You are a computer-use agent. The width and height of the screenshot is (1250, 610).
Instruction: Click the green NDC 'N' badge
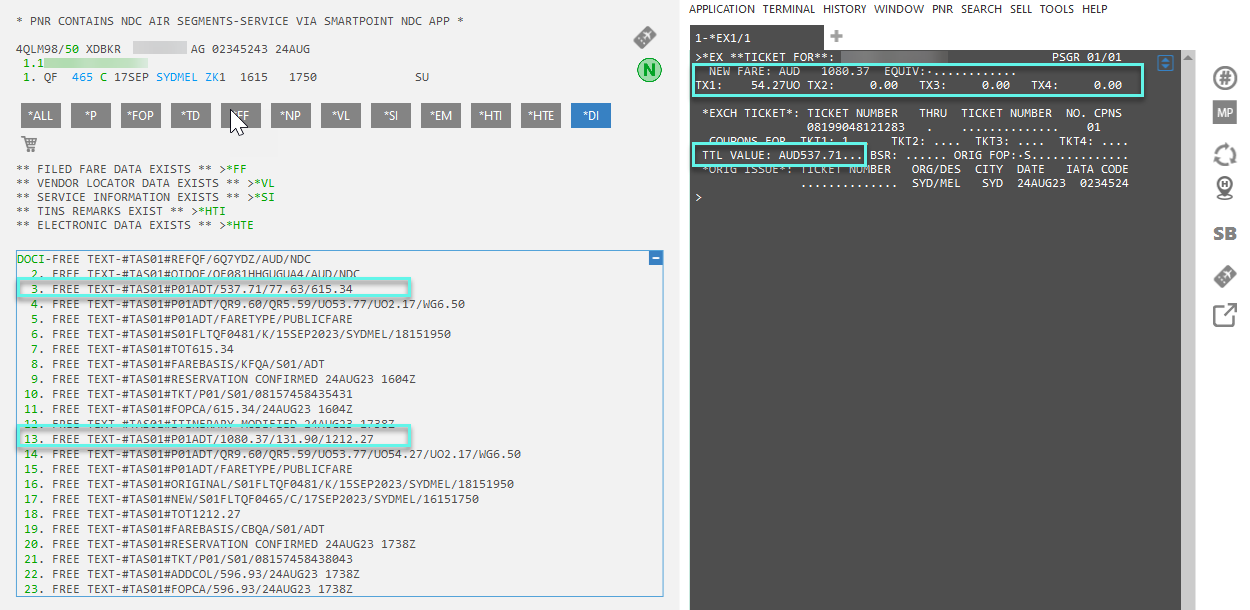pyautogui.click(x=648, y=70)
